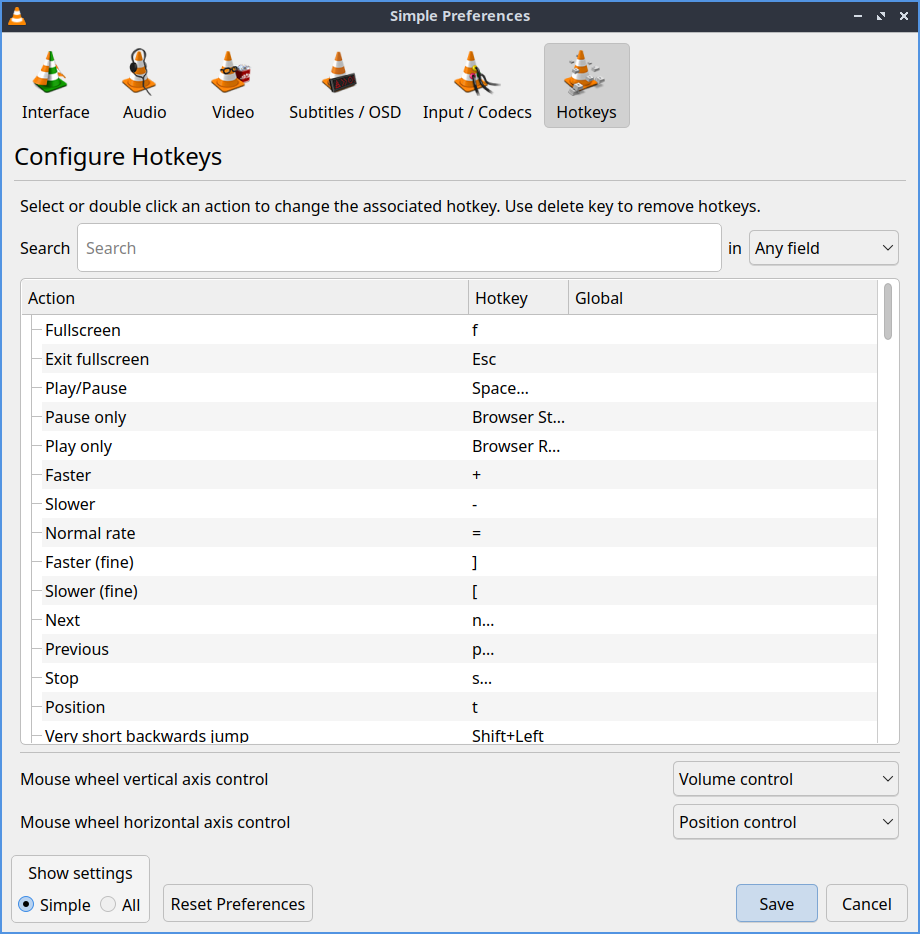Click the Global column header
920x934 pixels.
[x=720, y=298]
